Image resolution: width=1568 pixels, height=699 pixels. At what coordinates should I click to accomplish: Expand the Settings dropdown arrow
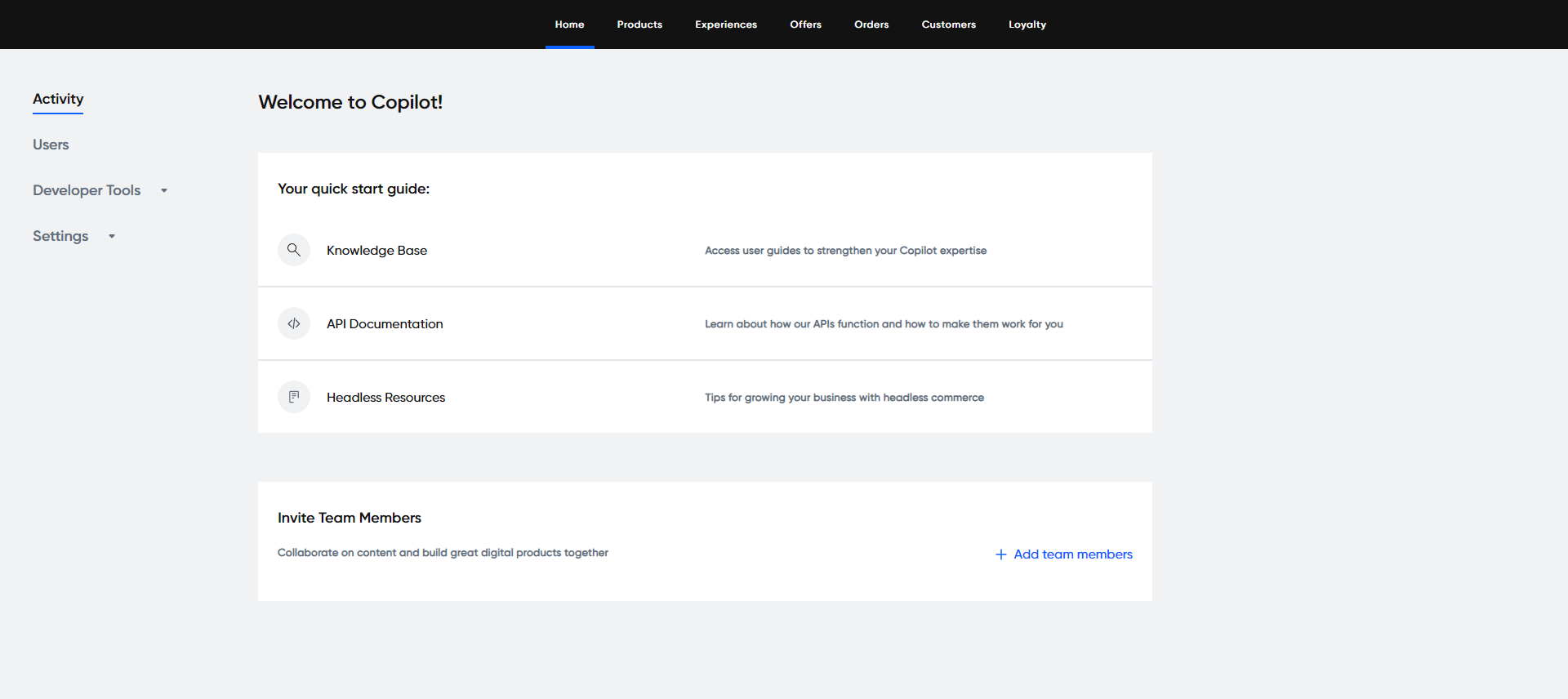pyautogui.click(x=112, y=236)
